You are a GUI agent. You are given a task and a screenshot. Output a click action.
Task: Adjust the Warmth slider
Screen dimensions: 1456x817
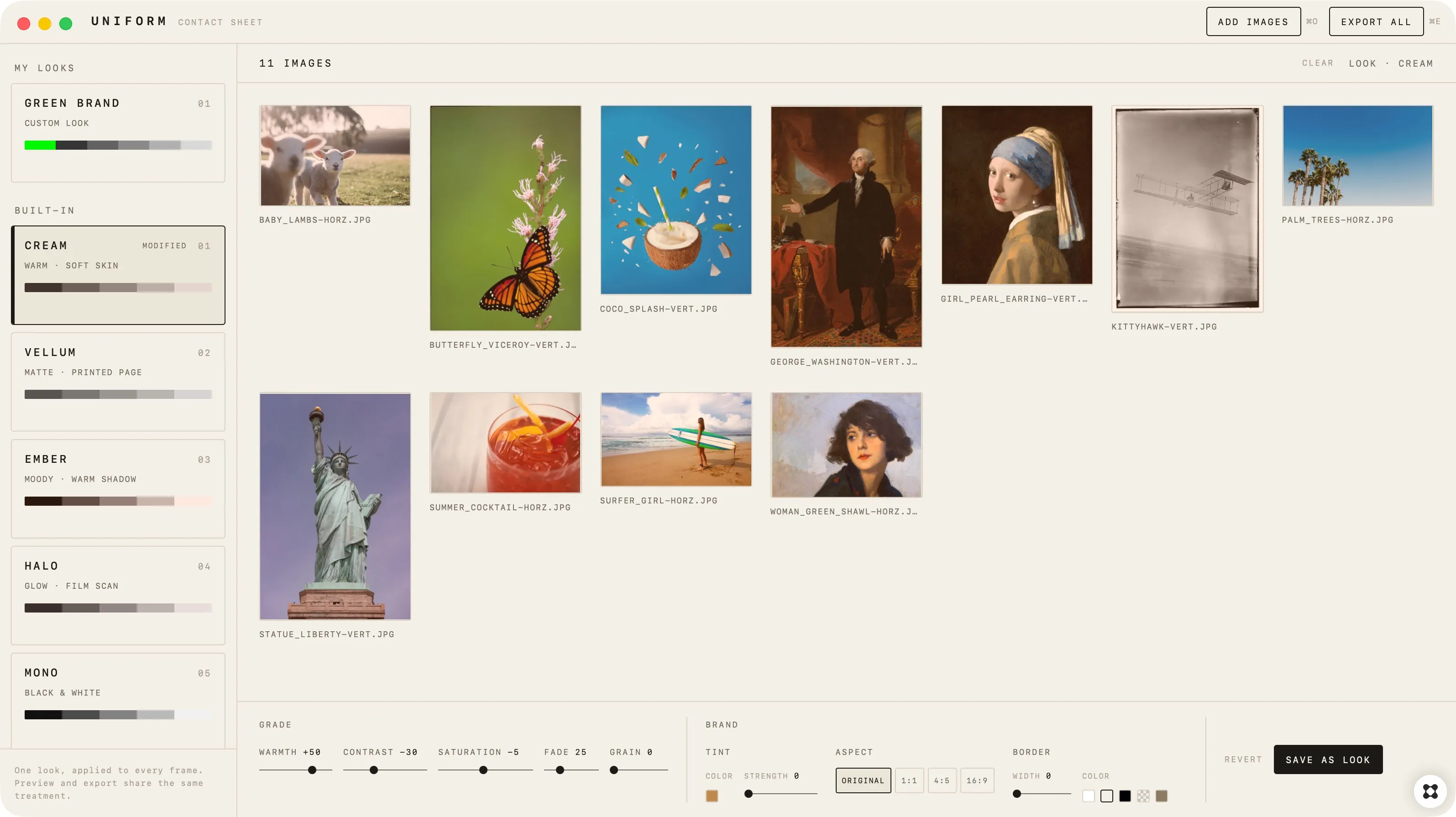click(296, 770)
